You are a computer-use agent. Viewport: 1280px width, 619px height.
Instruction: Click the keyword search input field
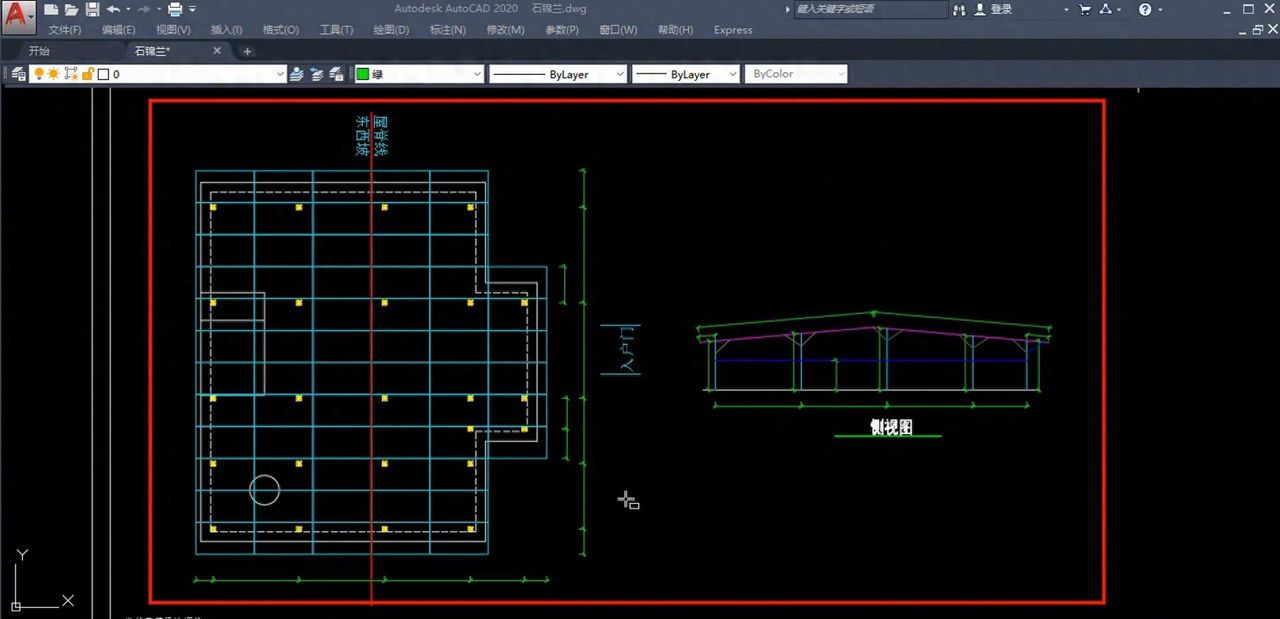coord(870,9)
